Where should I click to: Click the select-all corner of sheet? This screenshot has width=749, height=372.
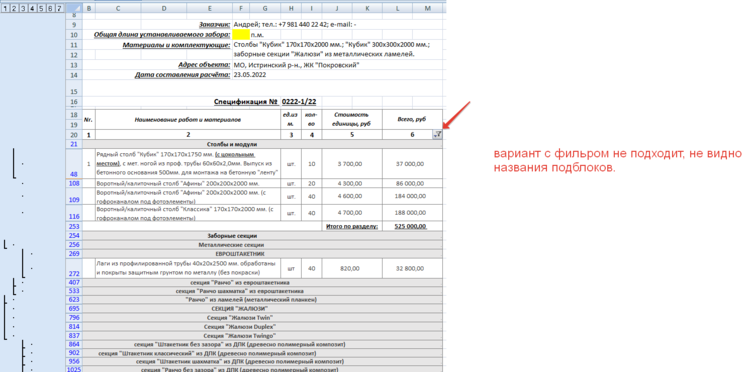(x=74, y=9)
